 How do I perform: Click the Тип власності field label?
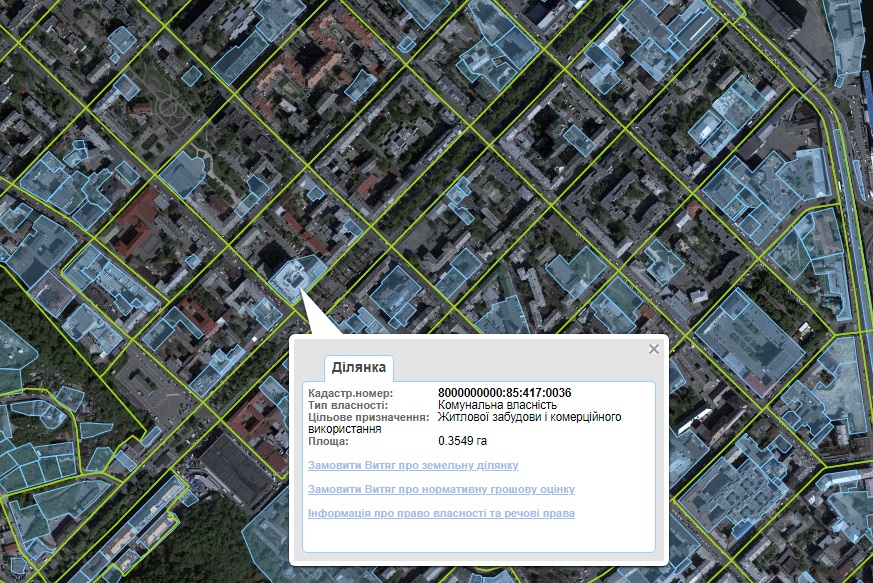click(348, 405)
